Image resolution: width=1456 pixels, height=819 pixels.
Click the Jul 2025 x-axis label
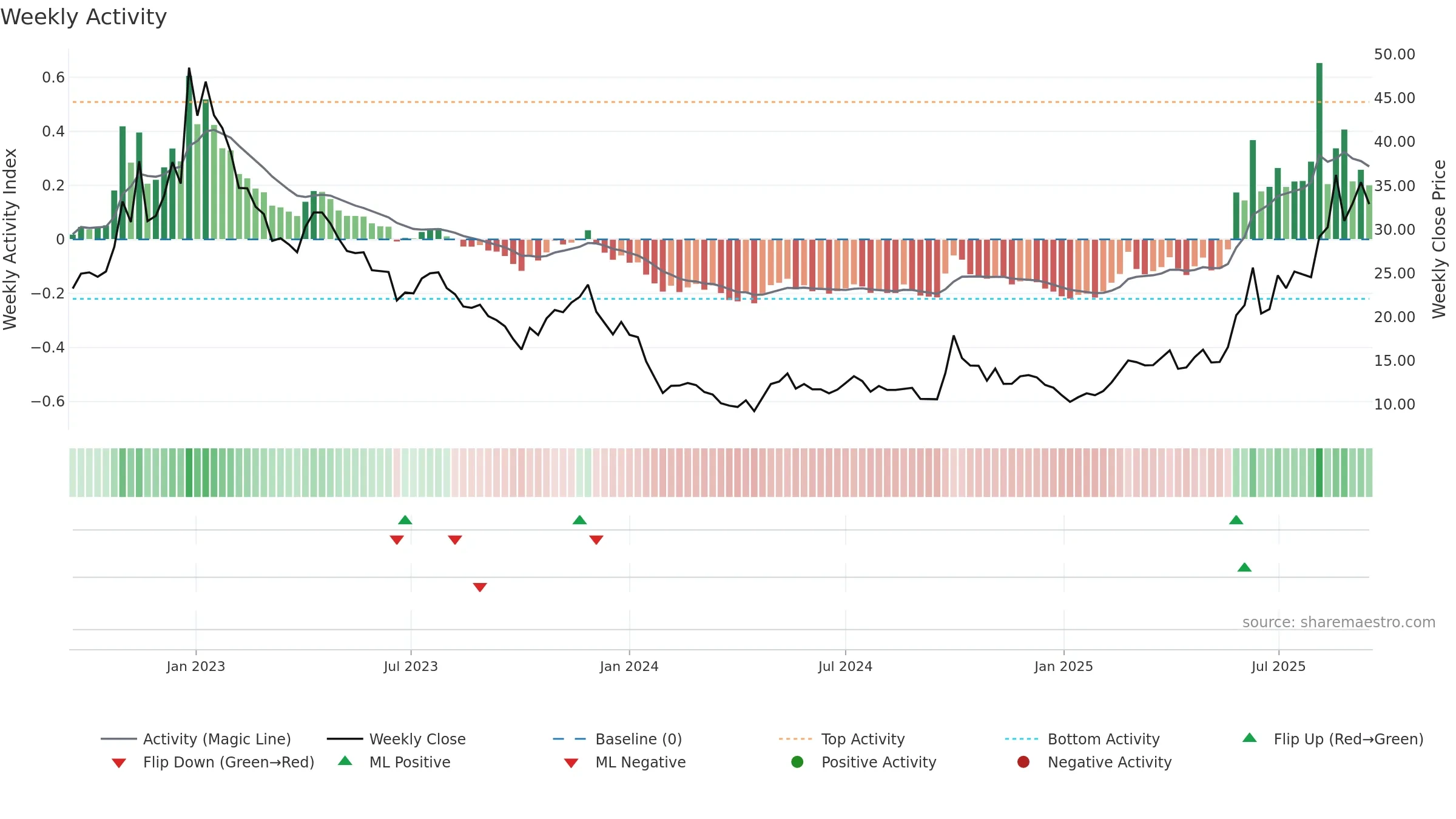point(1278,666)
